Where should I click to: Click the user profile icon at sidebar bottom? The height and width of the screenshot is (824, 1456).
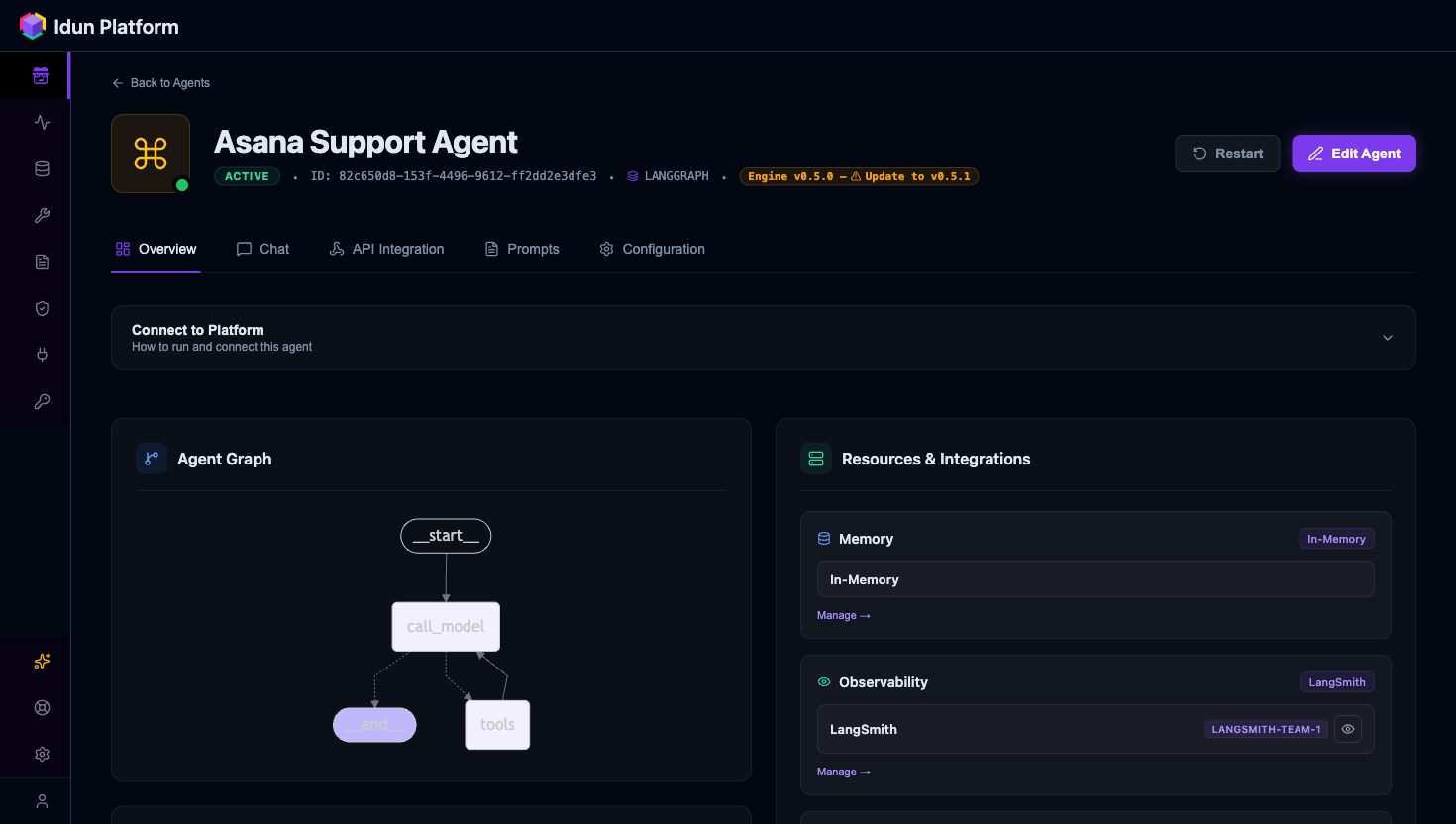[41, 800]
